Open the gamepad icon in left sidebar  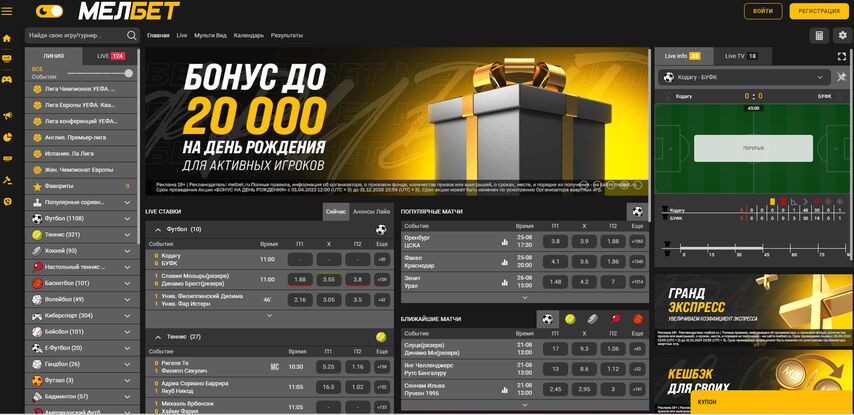[x=7, y=80]
